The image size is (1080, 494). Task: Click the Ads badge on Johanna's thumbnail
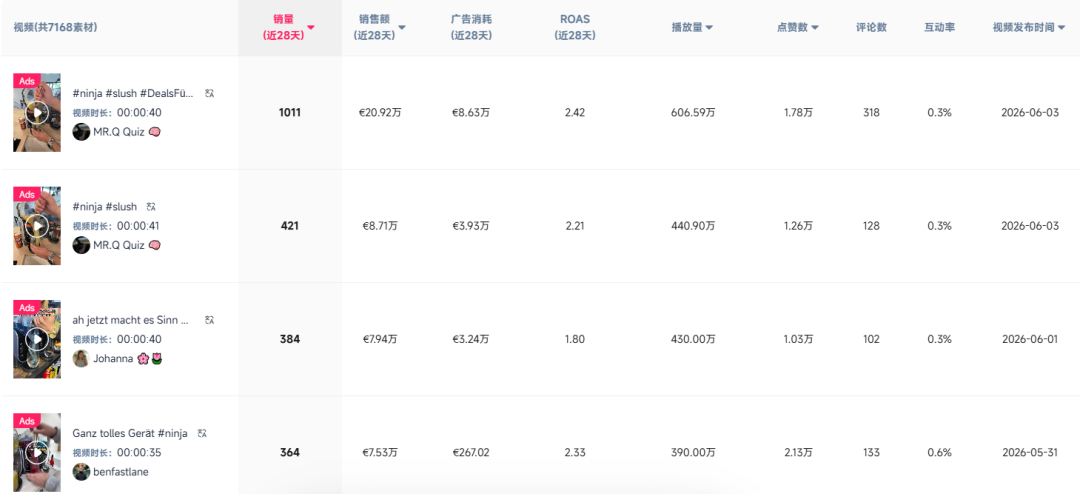tap(26, 307)
